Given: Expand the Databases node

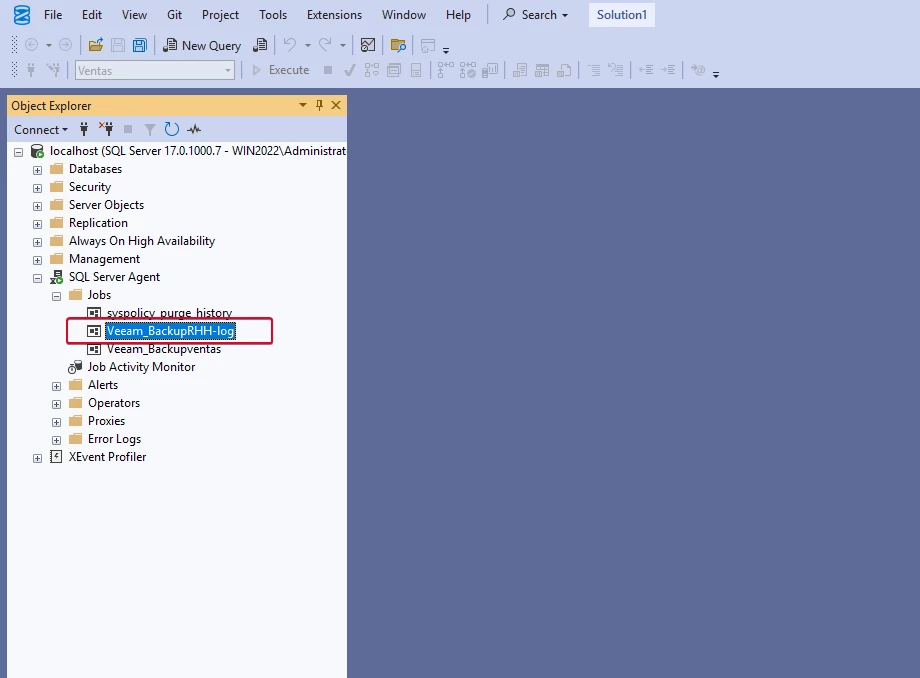Looking at the screenshot, I should (x=38, y=170).
